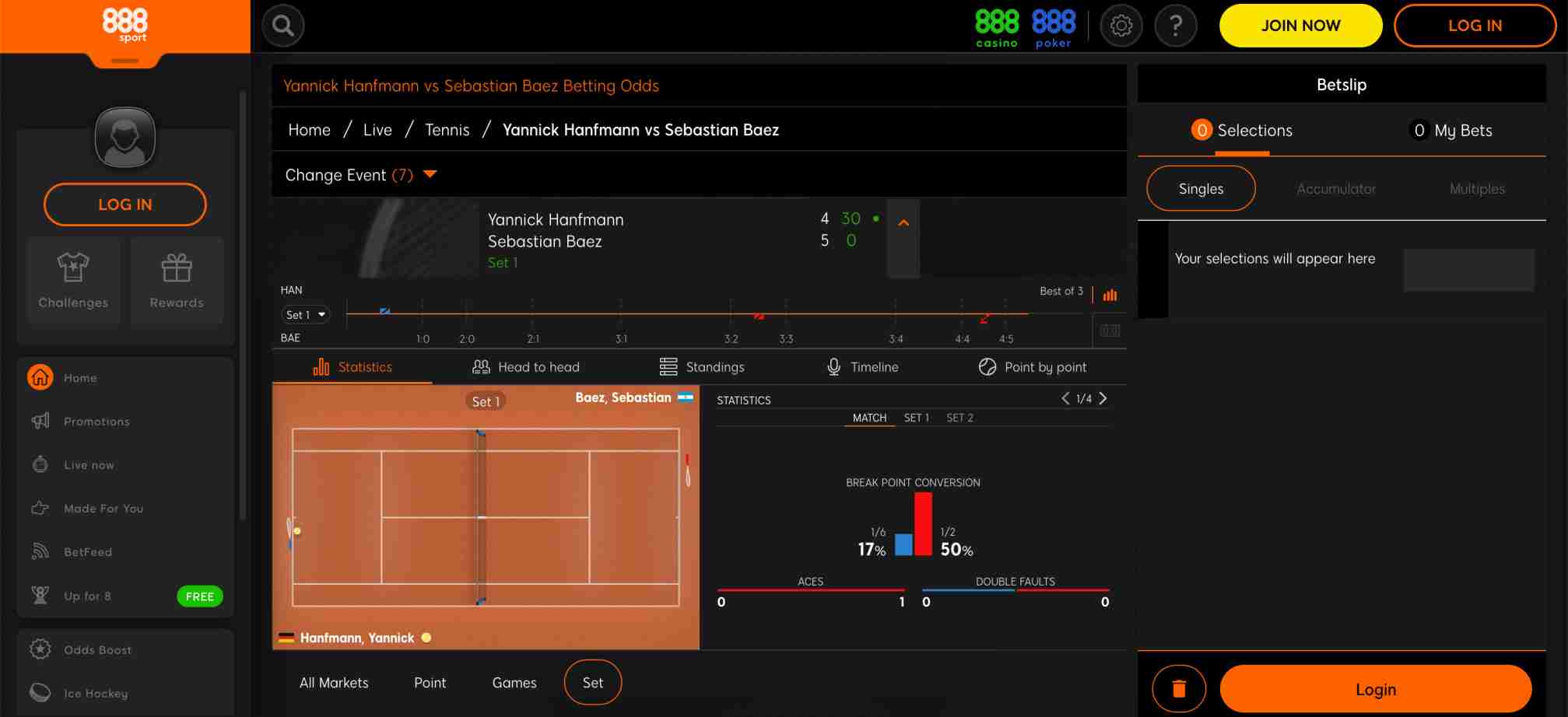Switch to Statistics tab
Screen dimensions: 1568x717
coord(353,367)
